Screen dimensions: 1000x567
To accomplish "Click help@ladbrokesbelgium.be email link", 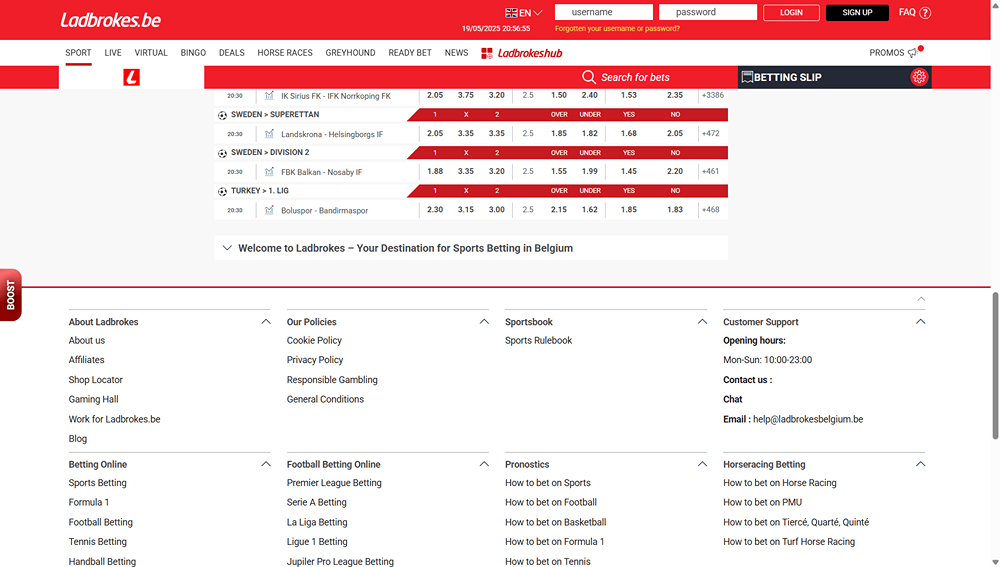I will pos(808,419).
